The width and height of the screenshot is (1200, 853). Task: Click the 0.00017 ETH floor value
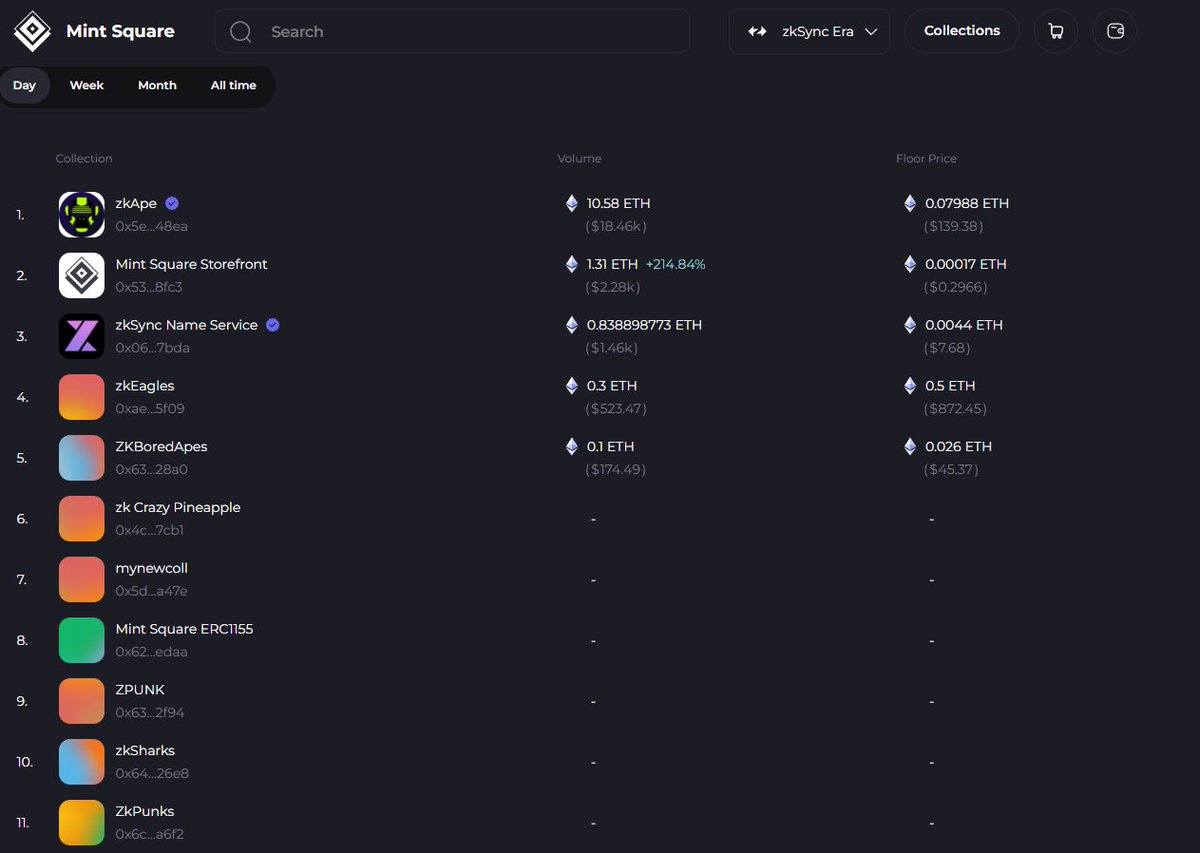point(966,264)
